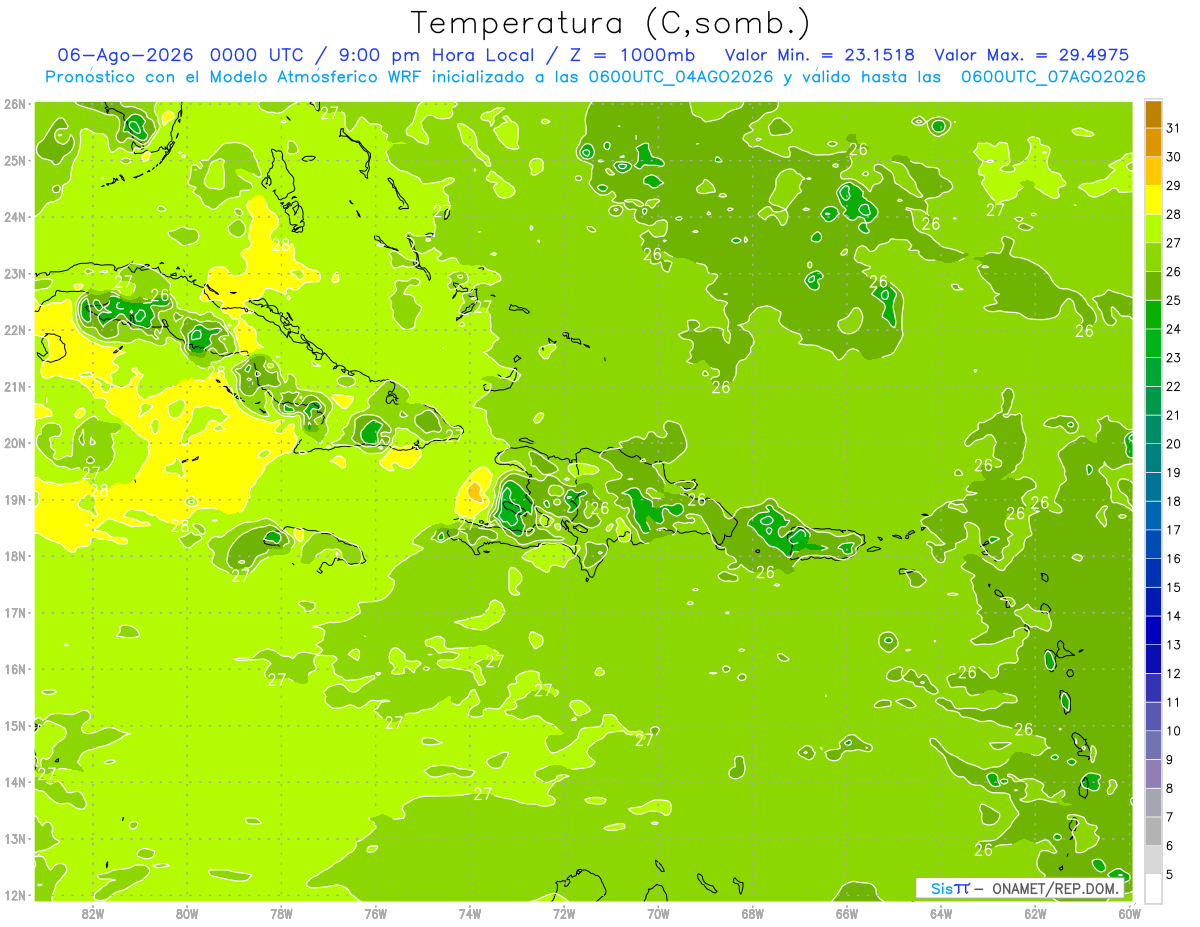
Task: Click the 23N latitude axis label
Action: (16, 274)
